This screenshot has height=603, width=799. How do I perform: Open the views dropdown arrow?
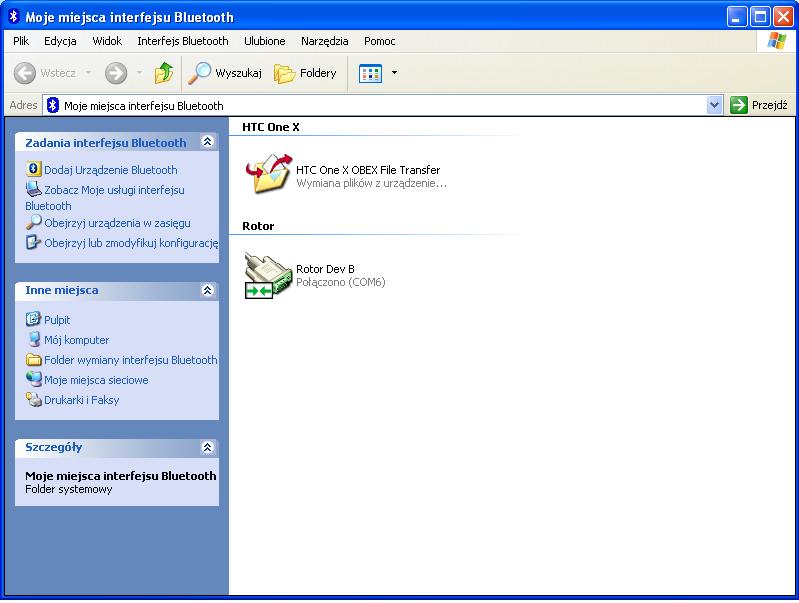coord(394,73)
